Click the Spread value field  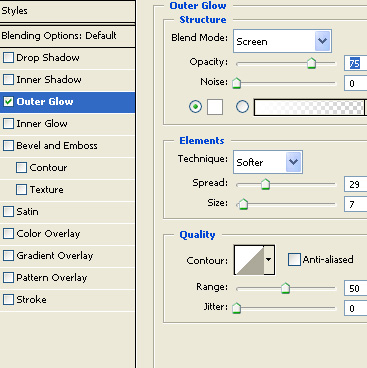pyautogui.click(x=356, y=184)
